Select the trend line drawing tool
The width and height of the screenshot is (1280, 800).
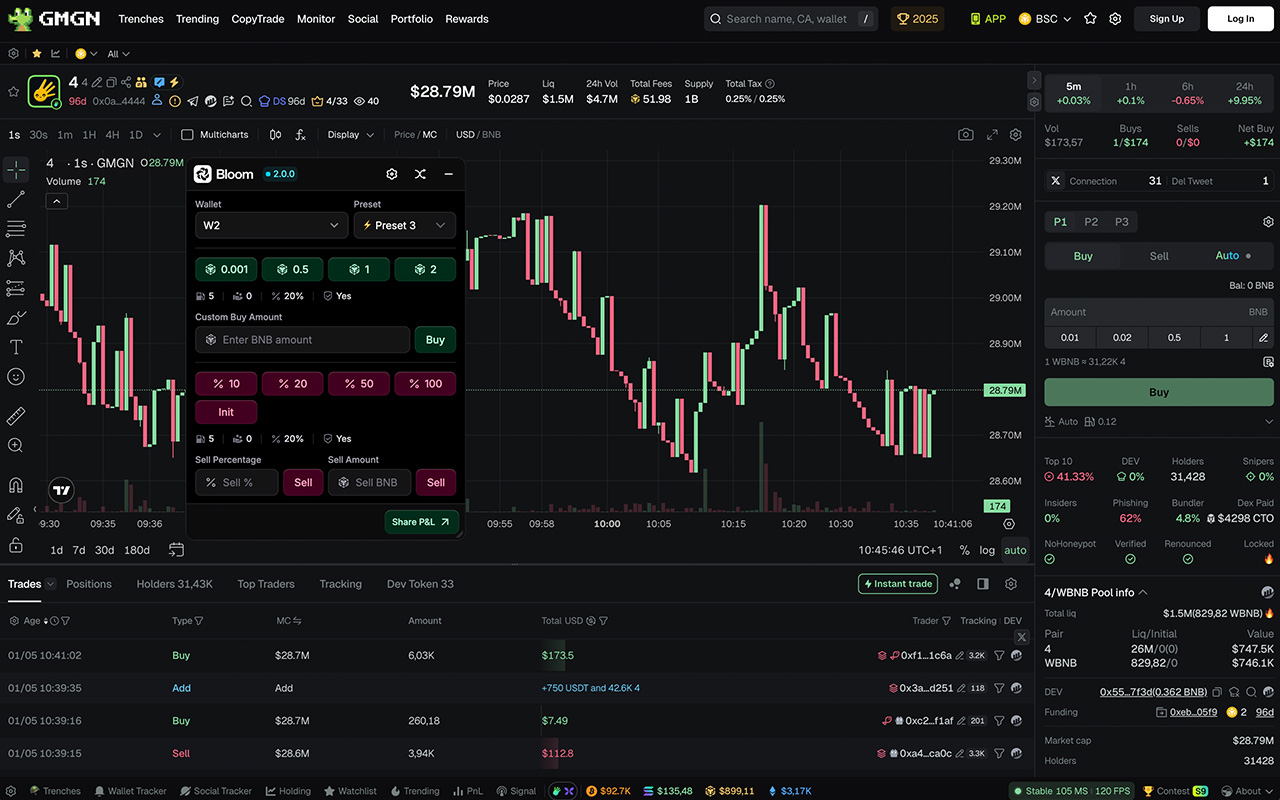[16, 200]
